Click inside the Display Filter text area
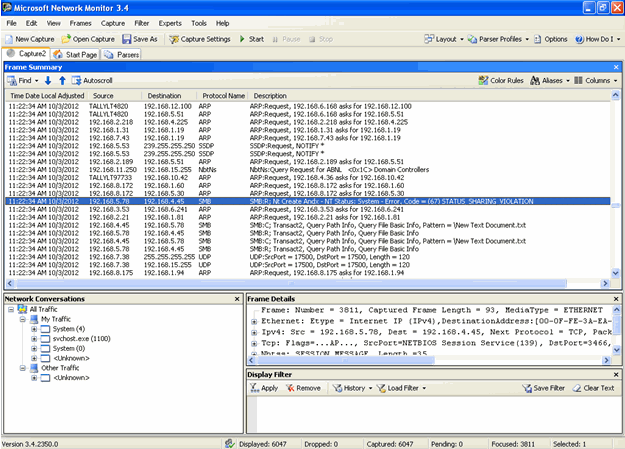625x449 pixels. point(434,414)
